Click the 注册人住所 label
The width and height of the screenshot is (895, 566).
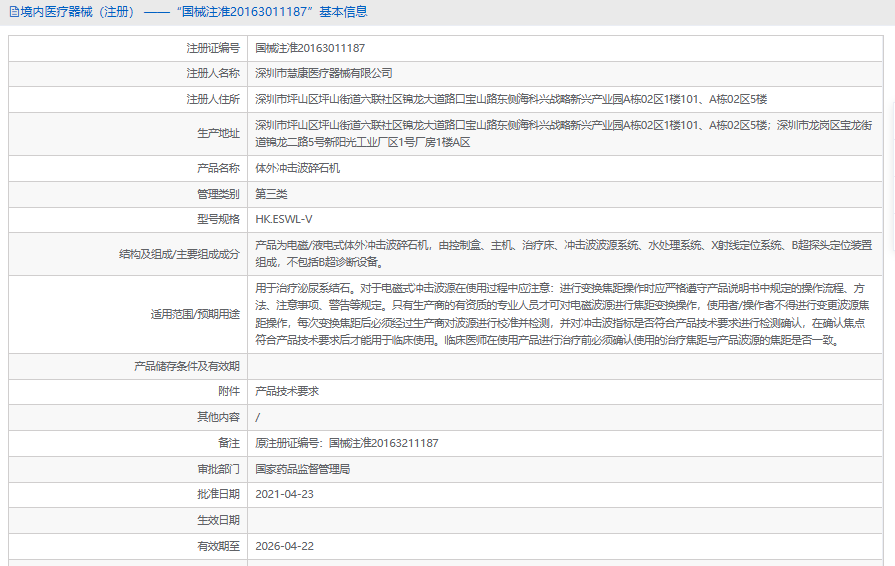(213, 99)
